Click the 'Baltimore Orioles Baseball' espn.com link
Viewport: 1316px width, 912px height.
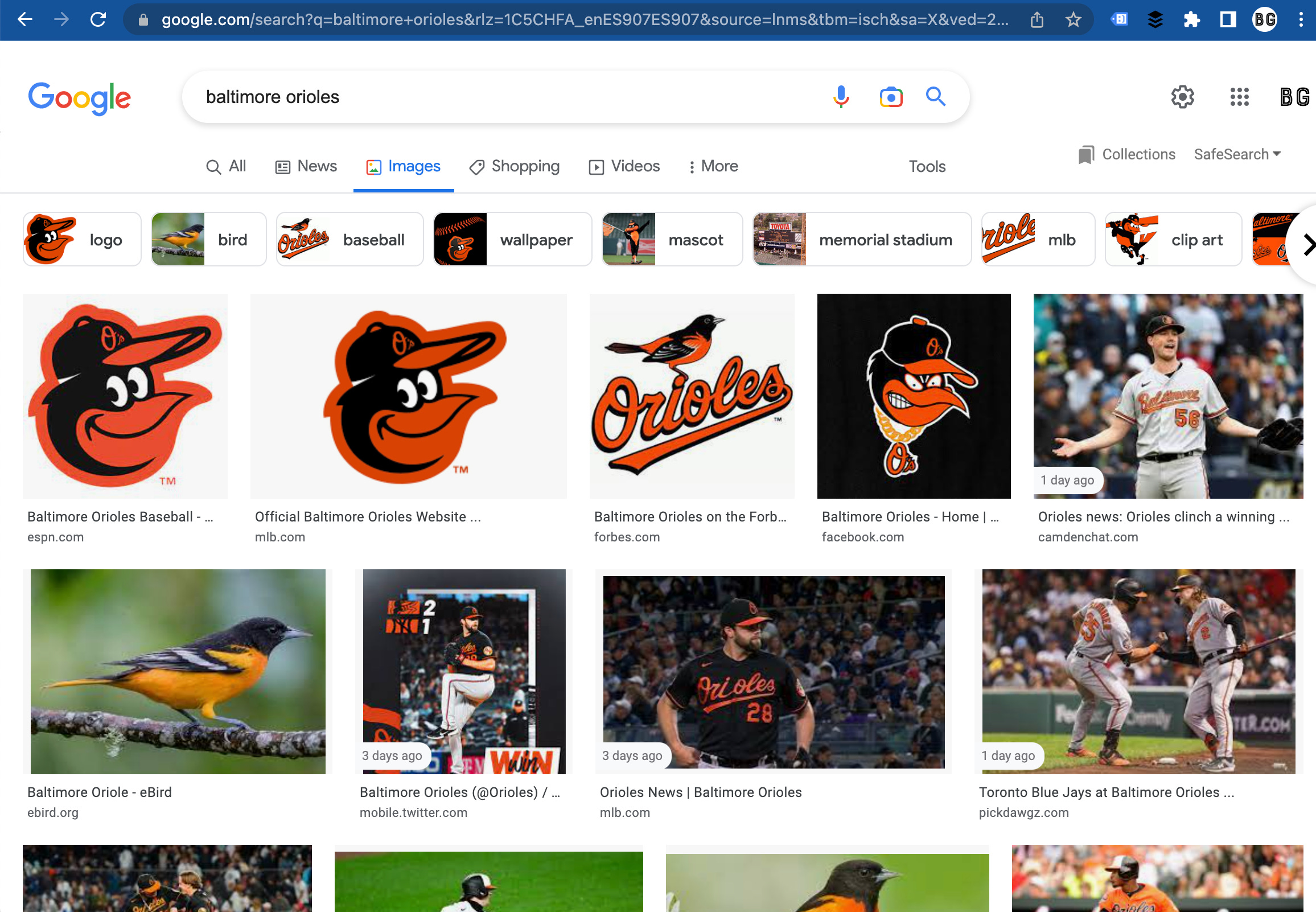tap(120, 516)
